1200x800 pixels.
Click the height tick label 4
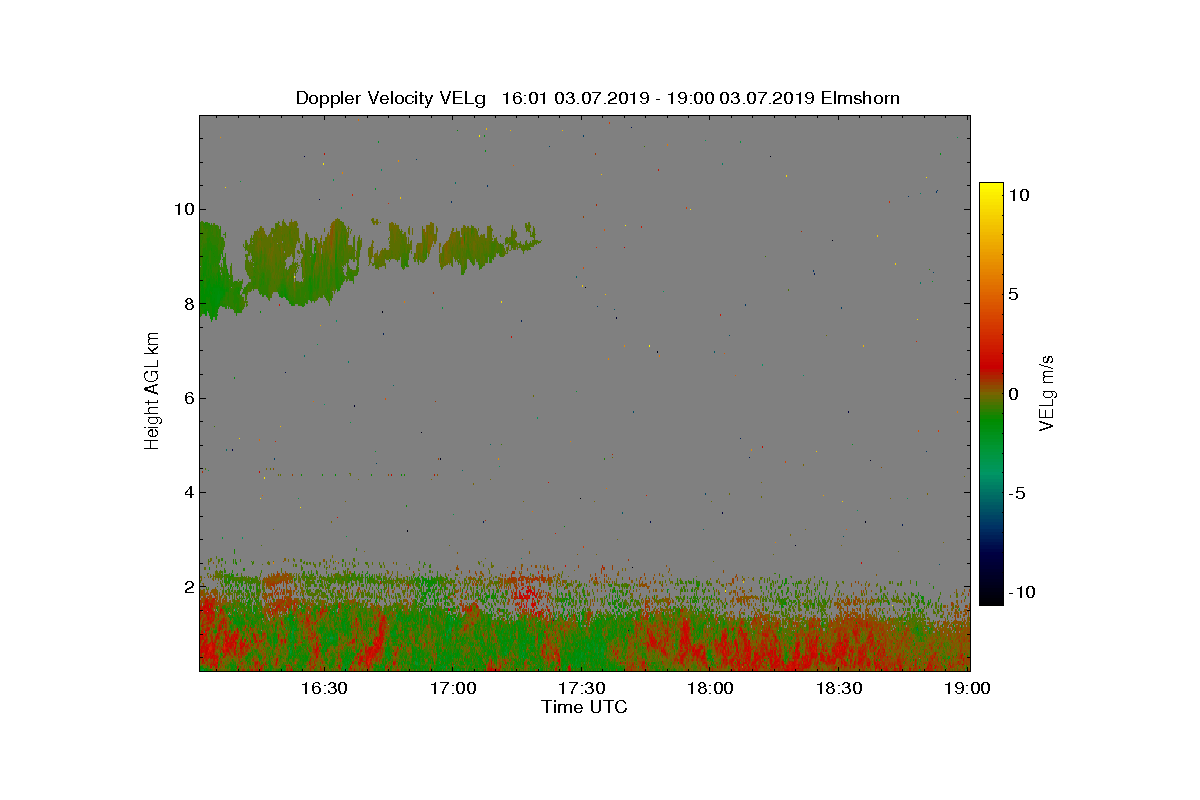pos(187,492)
